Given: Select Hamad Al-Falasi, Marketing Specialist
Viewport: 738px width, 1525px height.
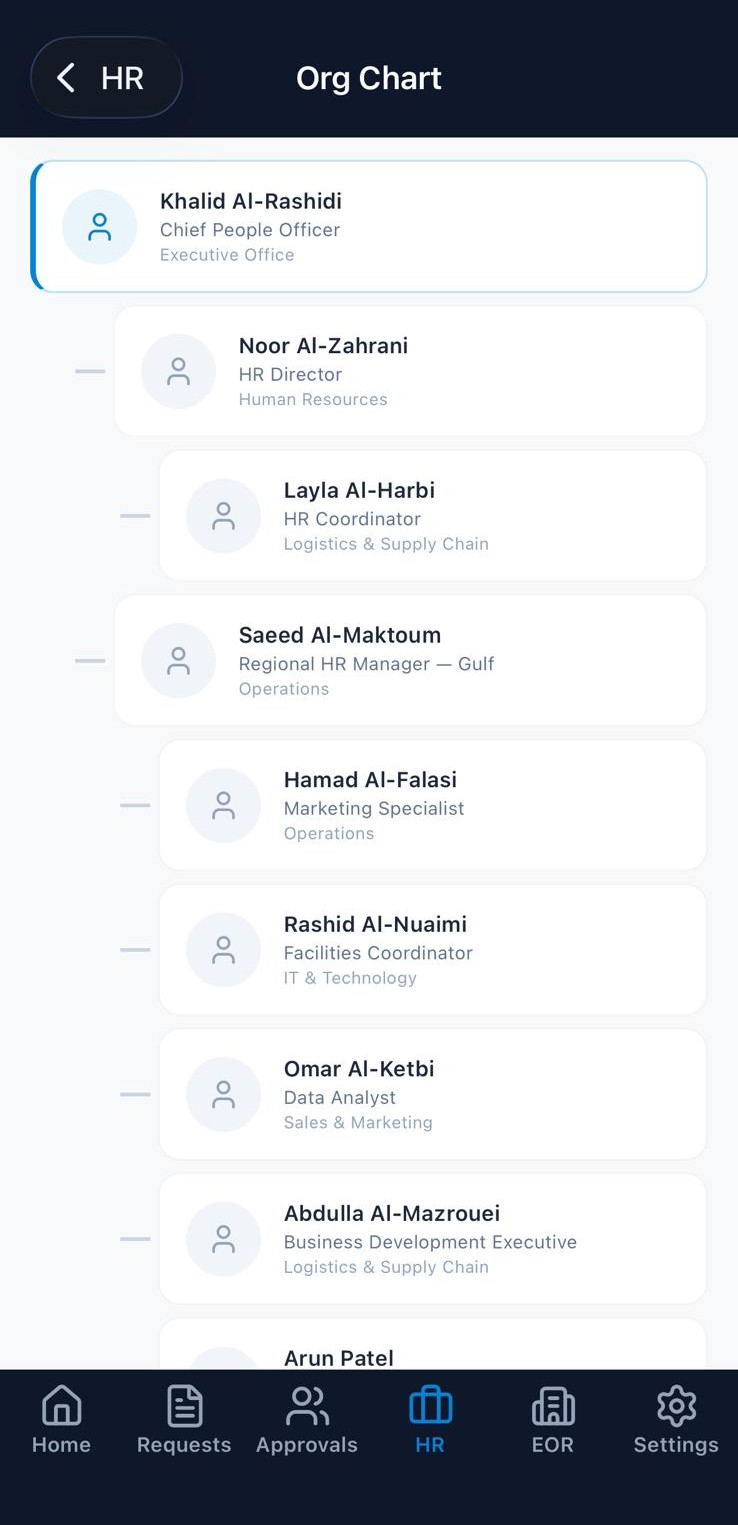Looking at the screenshot, I should pyautogui.click(x=432, y=806).
